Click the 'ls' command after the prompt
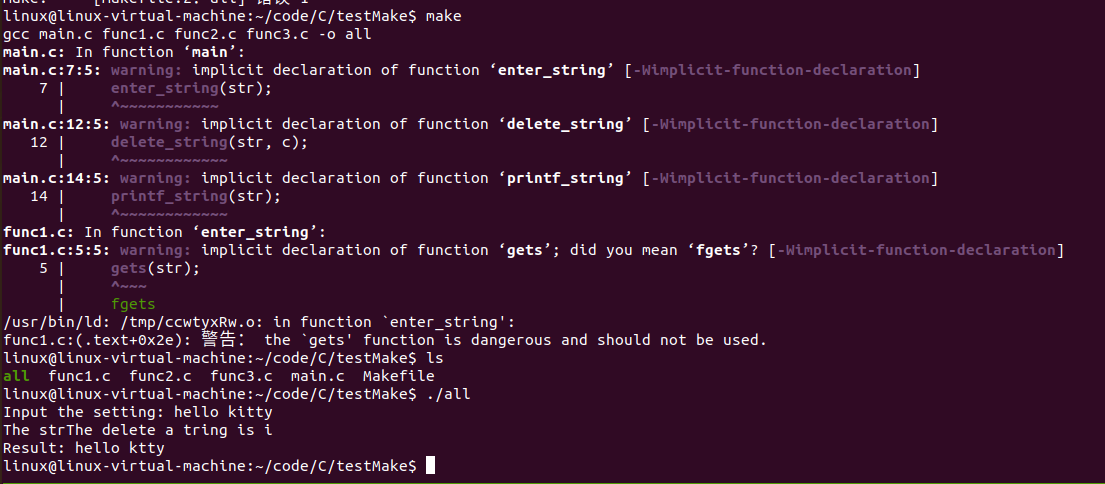 434,358
